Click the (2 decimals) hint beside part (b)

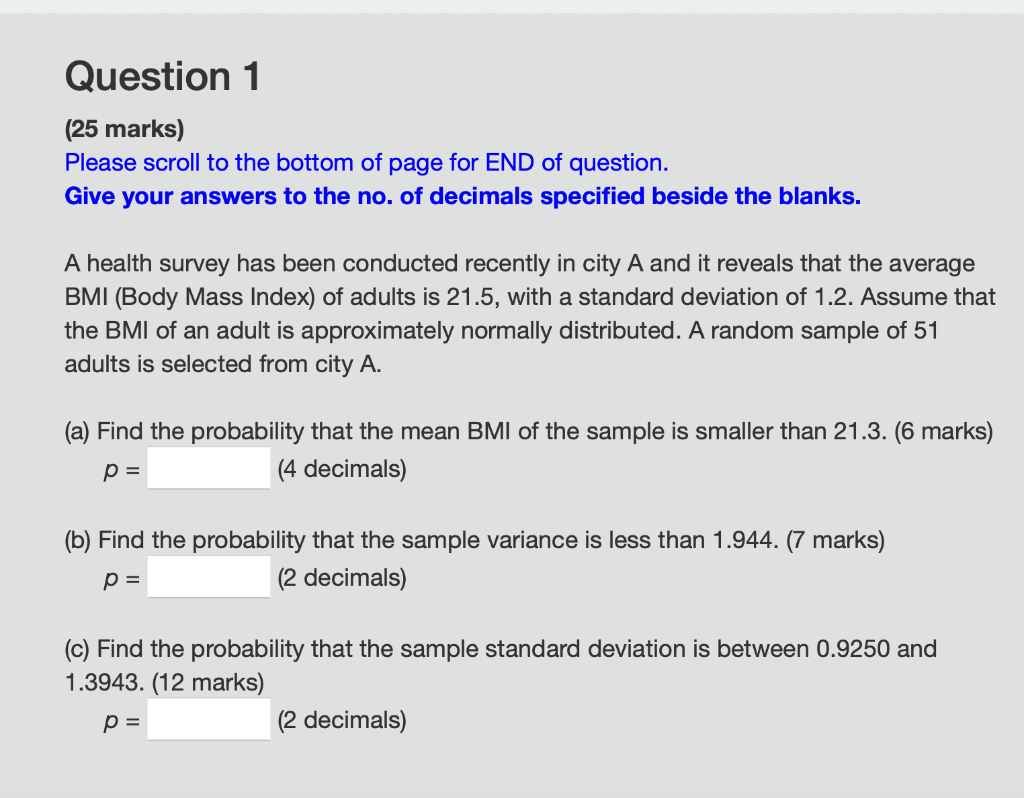342,577
